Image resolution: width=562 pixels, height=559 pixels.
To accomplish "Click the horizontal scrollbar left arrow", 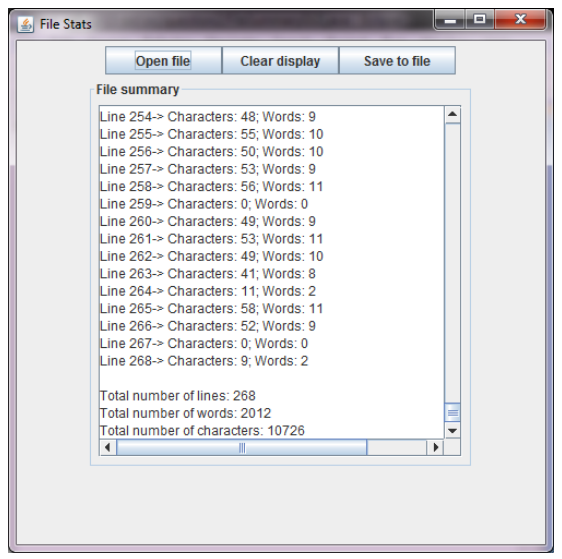I will pyautogui.click(x=108, y=448).
